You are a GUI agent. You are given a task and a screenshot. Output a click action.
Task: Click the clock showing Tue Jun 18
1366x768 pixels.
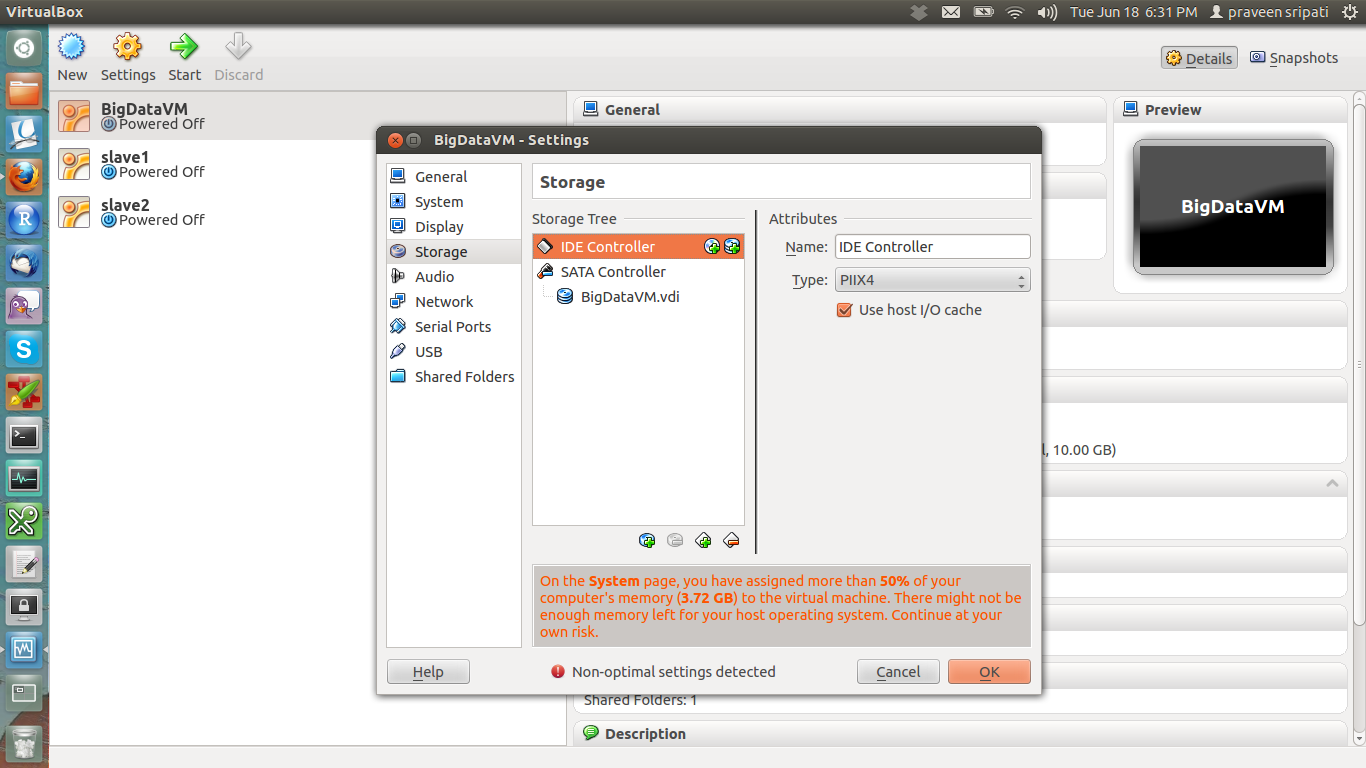click(x=1133, y=12)
